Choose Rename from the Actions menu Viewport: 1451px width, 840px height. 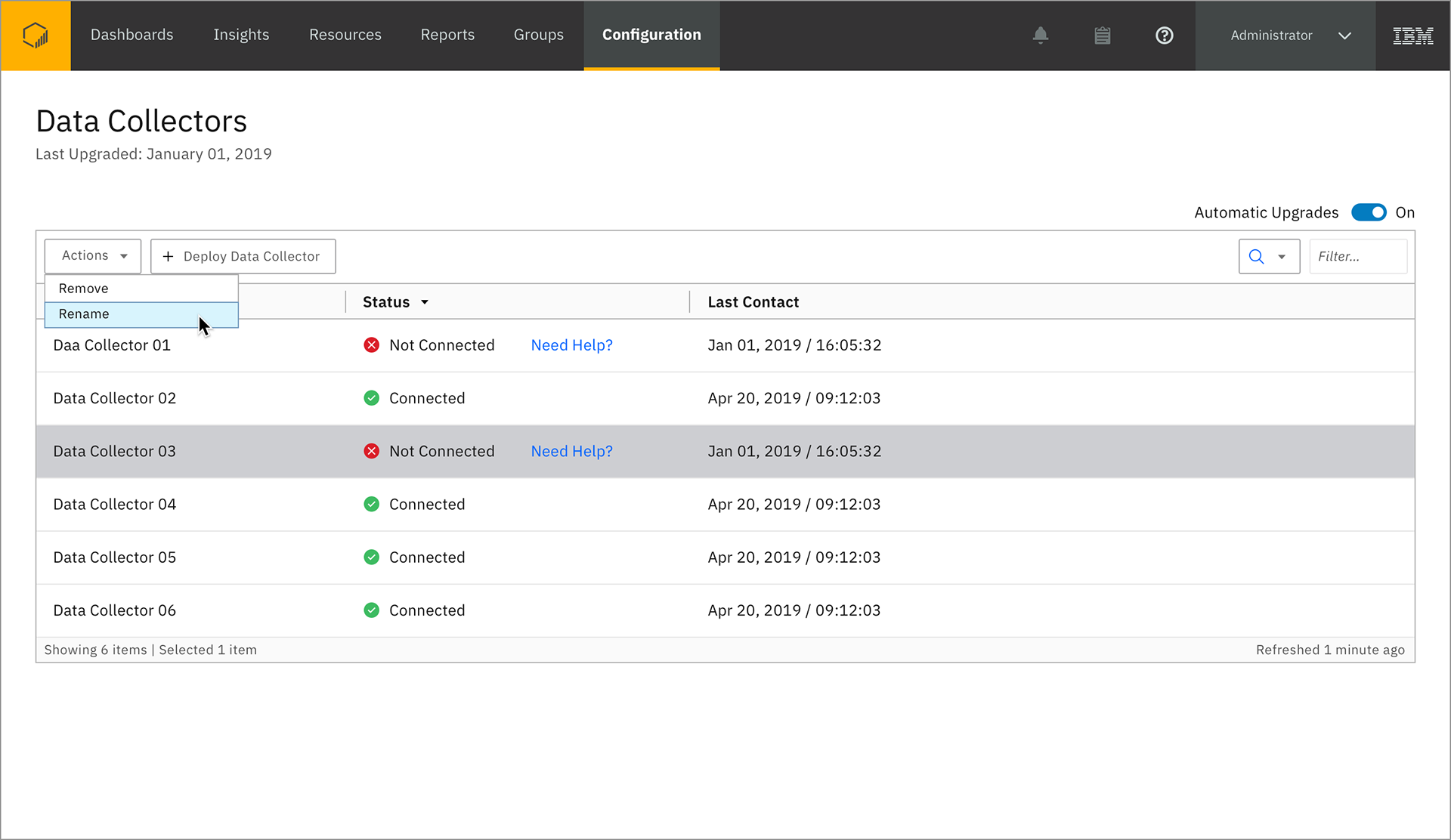pyautogui.click(x=141, y=314)
